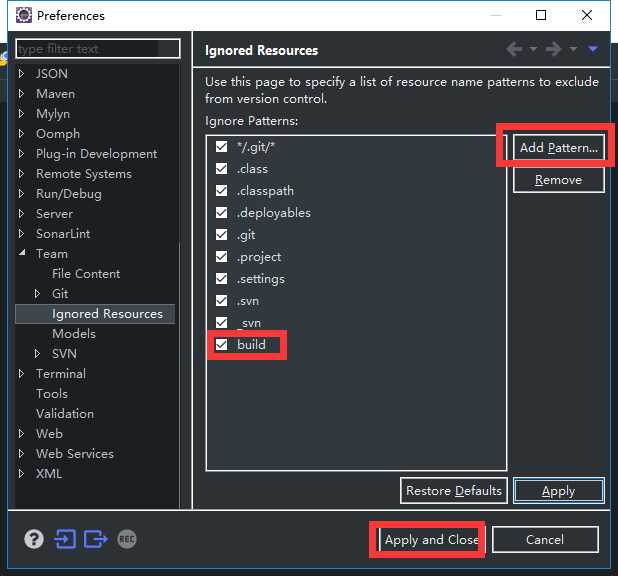The image size is (618, 576).
Task: Toggle the .deployables pattern checkbox
Action: [222, 213]
